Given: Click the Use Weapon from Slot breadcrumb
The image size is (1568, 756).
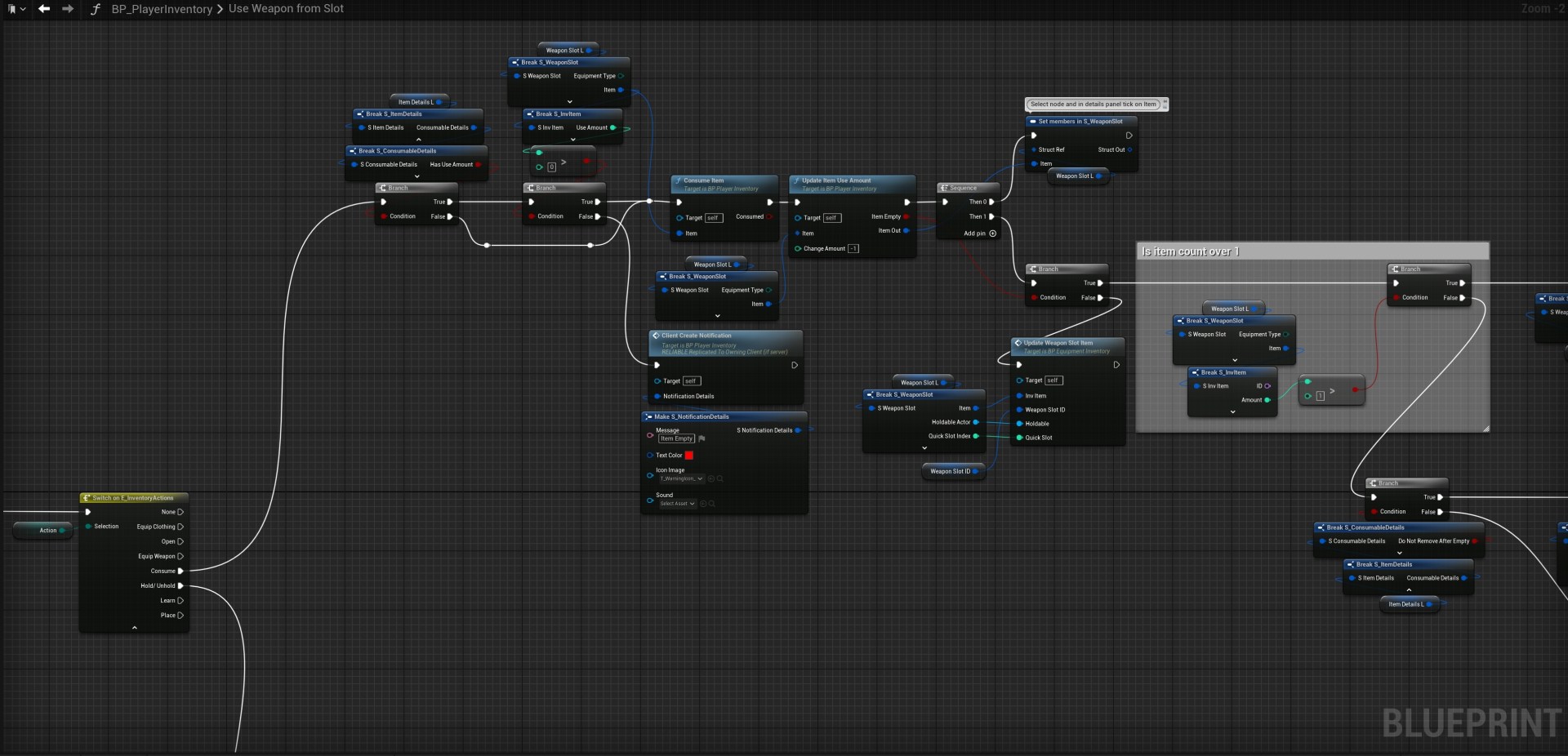Looking at the screenshot, I should (286, 9).
